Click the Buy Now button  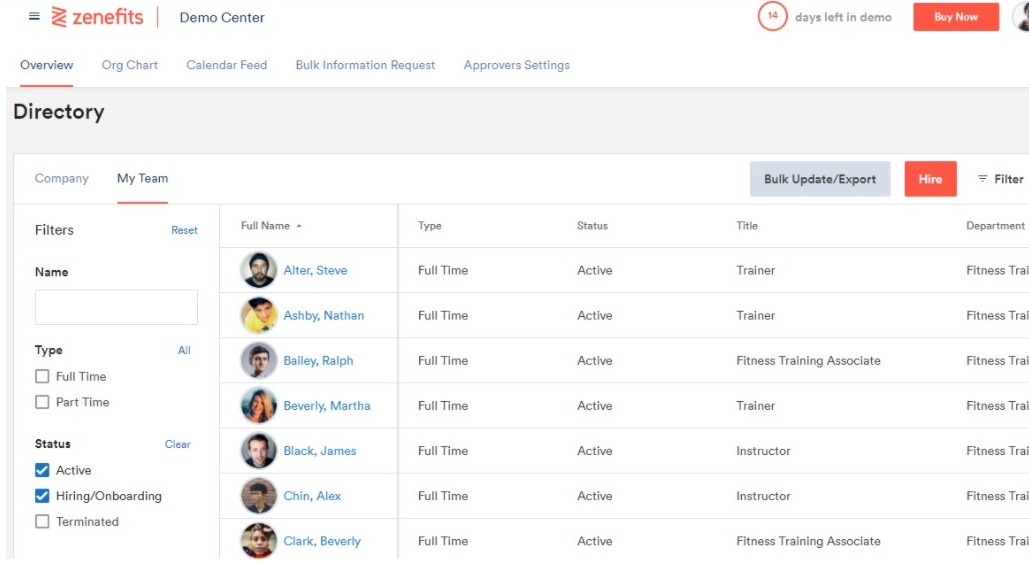click(x=956, y=17)
